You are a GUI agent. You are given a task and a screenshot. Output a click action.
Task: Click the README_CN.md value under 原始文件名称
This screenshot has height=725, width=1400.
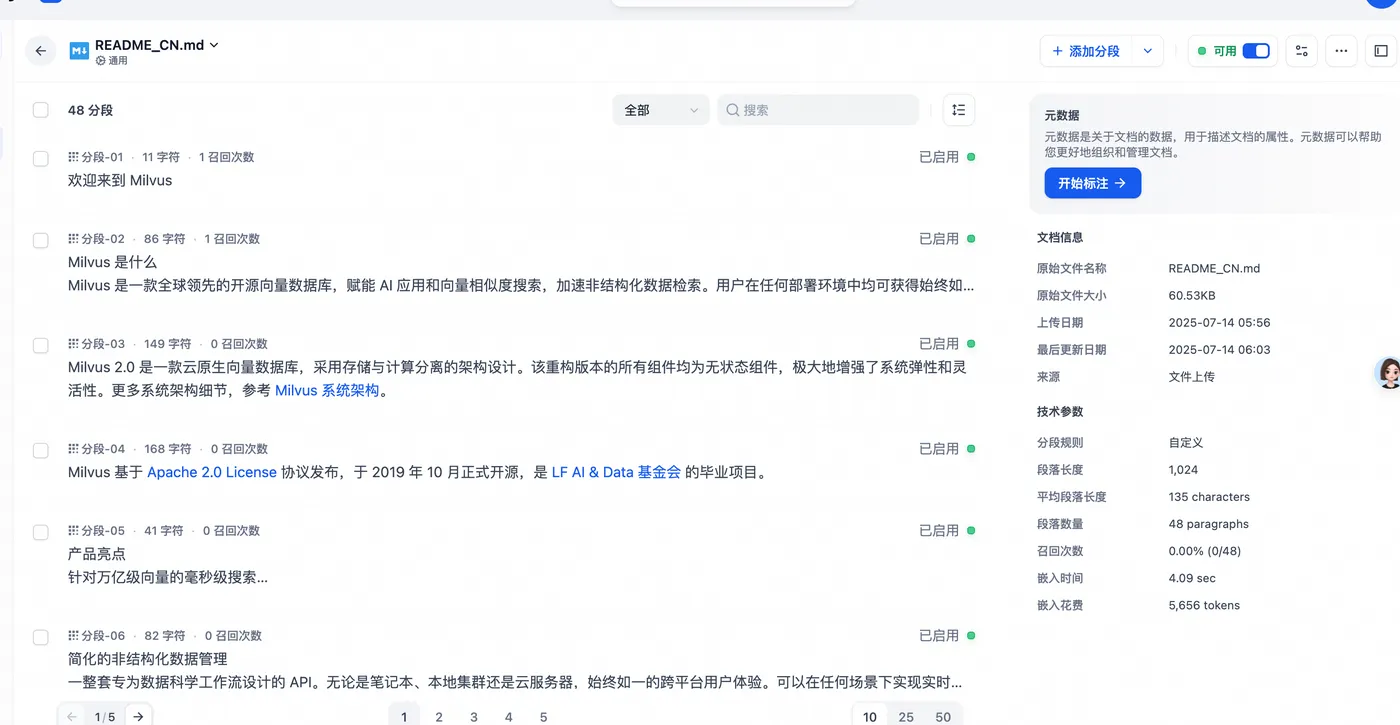[1214, 269]
